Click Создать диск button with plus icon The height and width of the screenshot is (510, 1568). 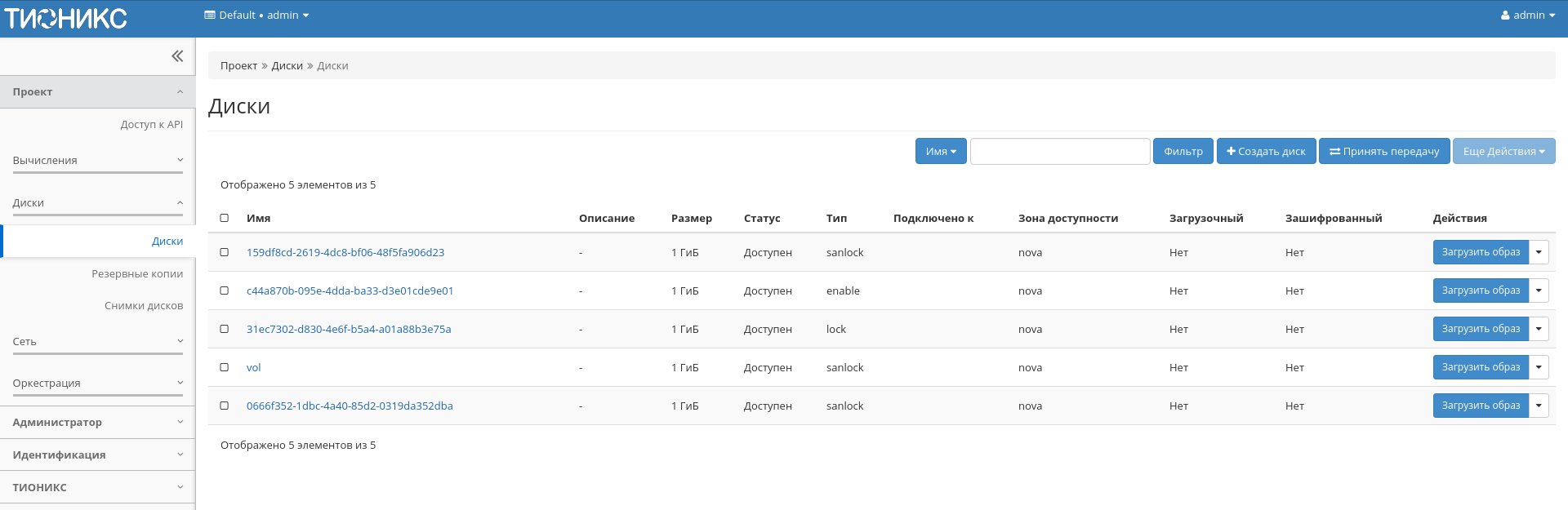[1266, 152]
